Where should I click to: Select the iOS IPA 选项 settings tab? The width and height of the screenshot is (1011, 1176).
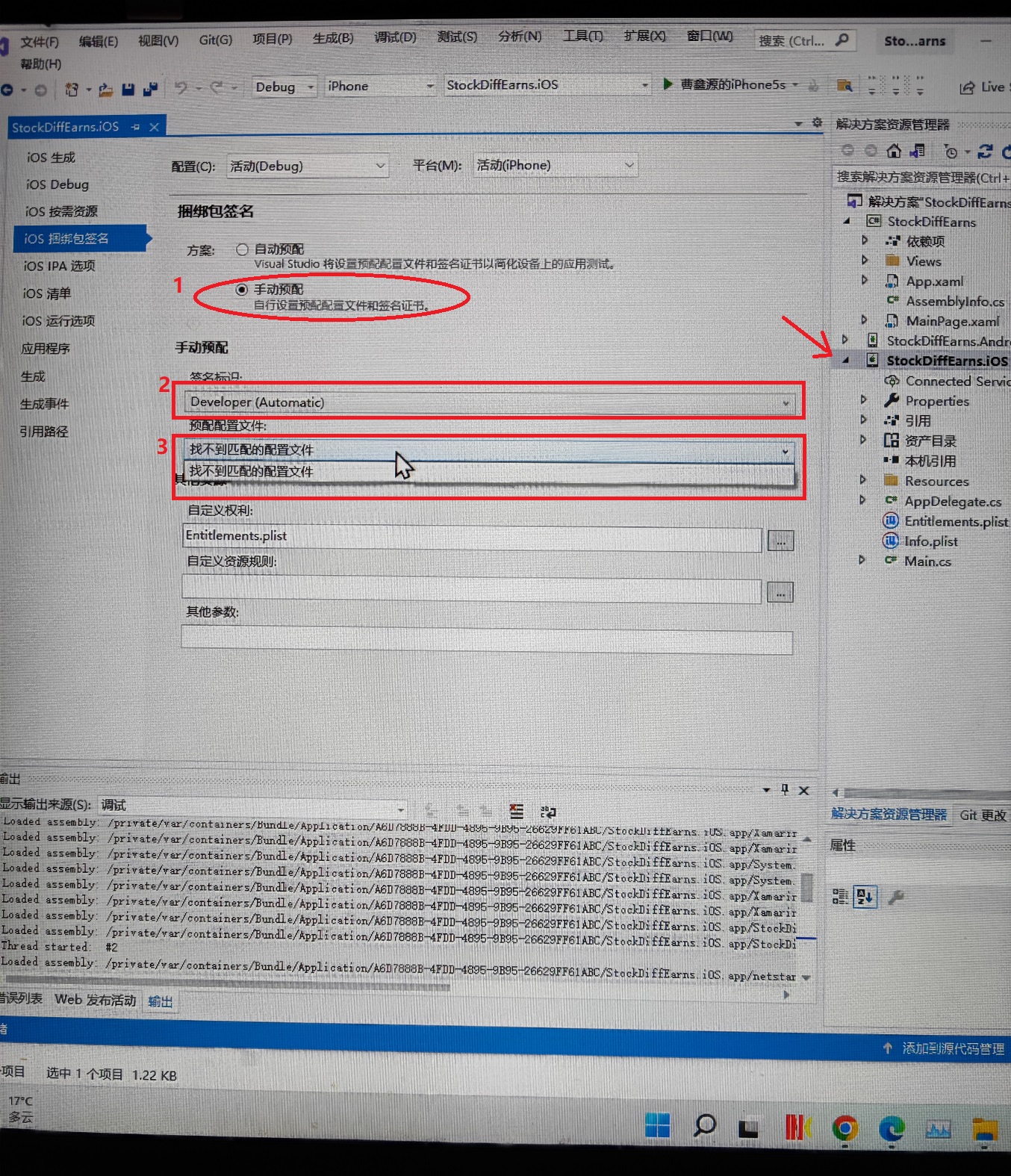point(59,266)
